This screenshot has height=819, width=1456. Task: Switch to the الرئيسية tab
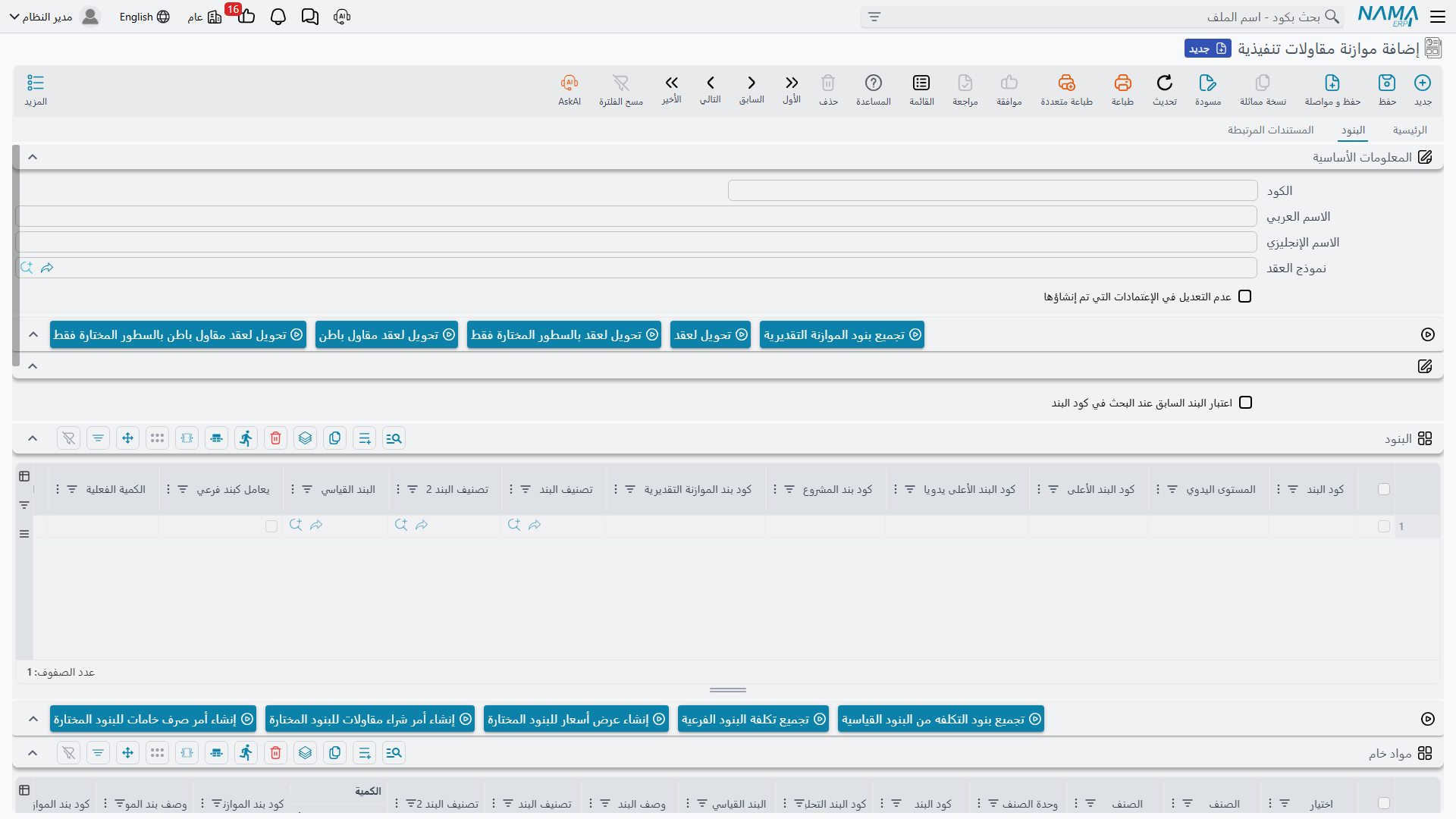point(1410,130)
